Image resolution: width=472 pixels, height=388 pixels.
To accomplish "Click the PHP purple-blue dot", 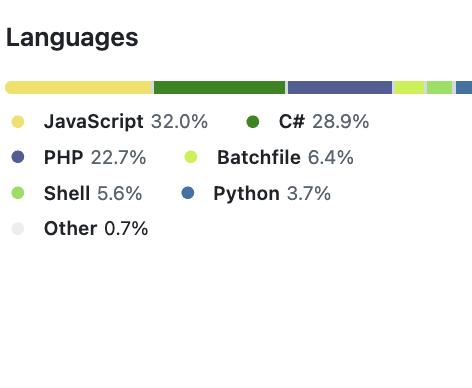I will (18, 157).
